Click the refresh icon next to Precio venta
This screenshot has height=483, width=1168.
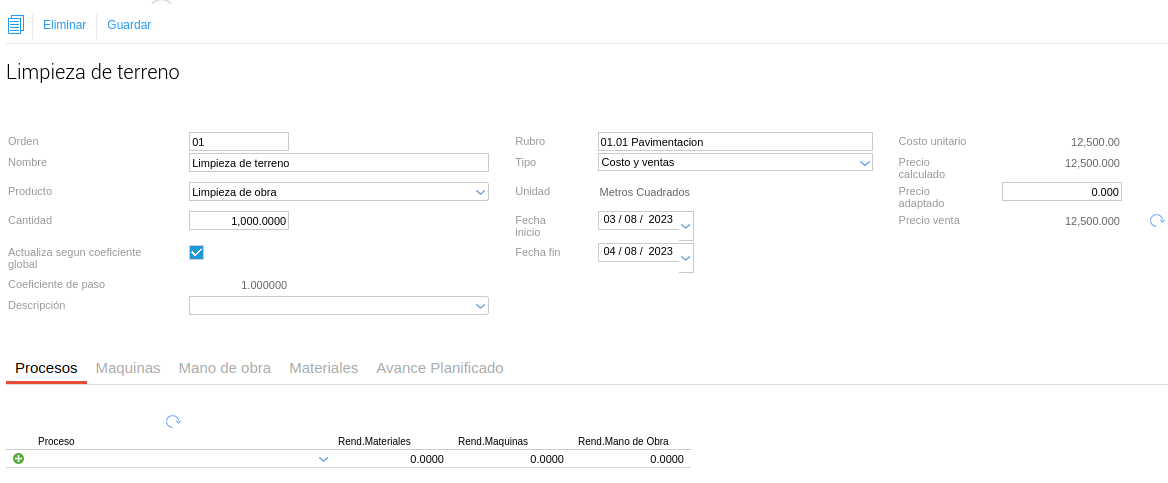(1157, 221)
